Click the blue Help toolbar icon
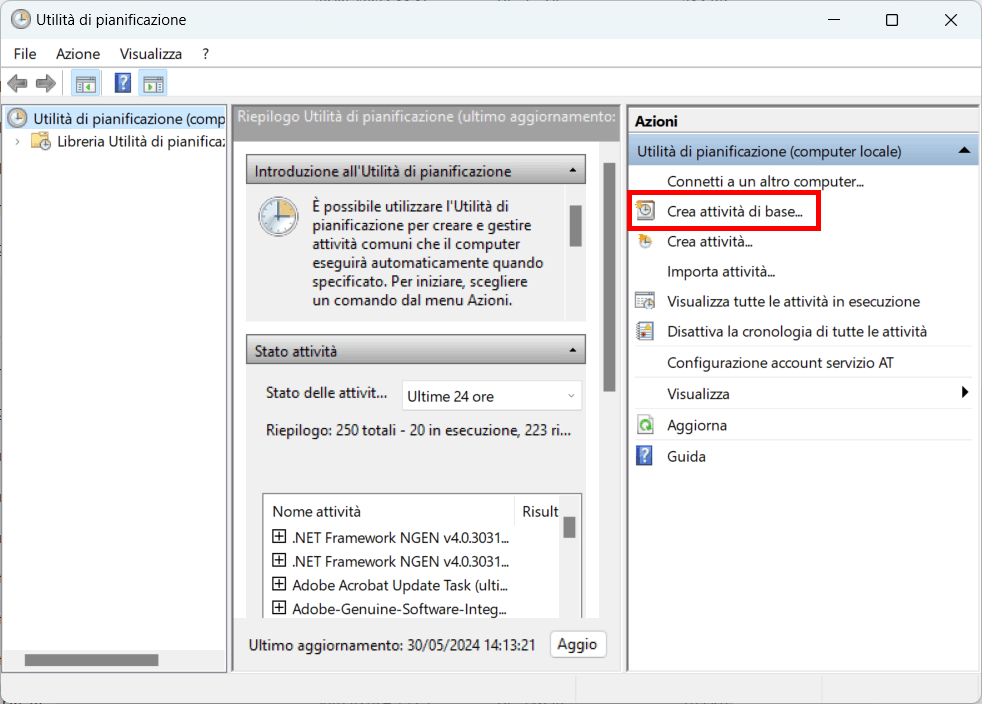The height and width of the screenshot is (704, 982). pyautogui.click(x=123, y=83)
